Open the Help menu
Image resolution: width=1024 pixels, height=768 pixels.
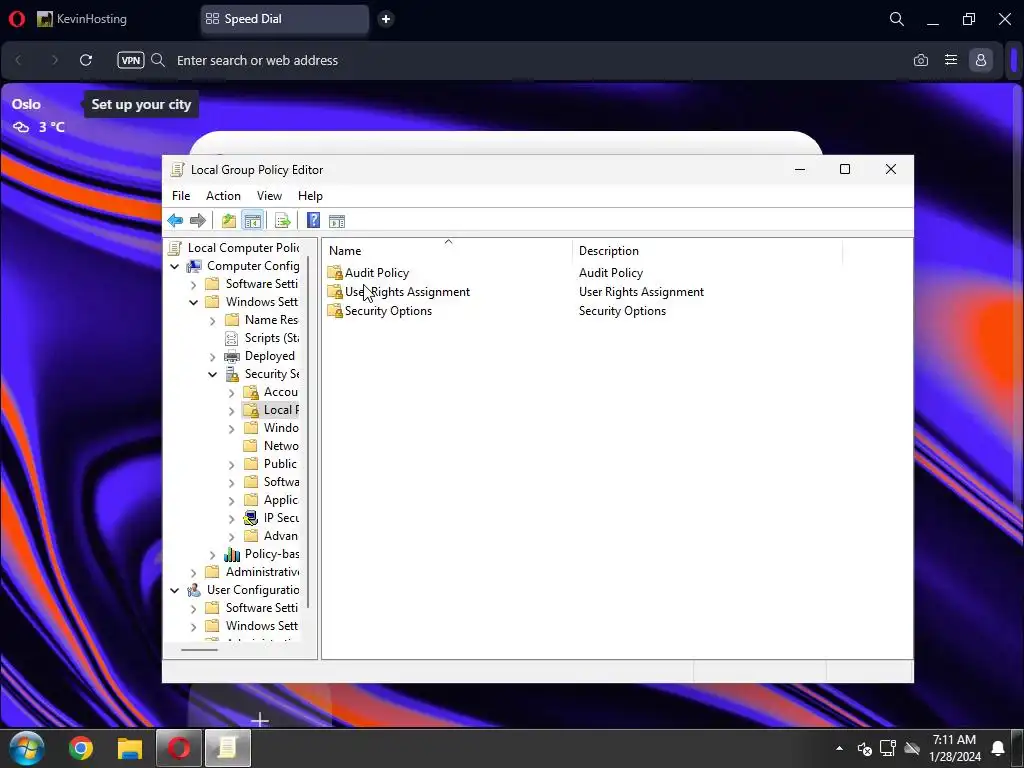point(310,196)
